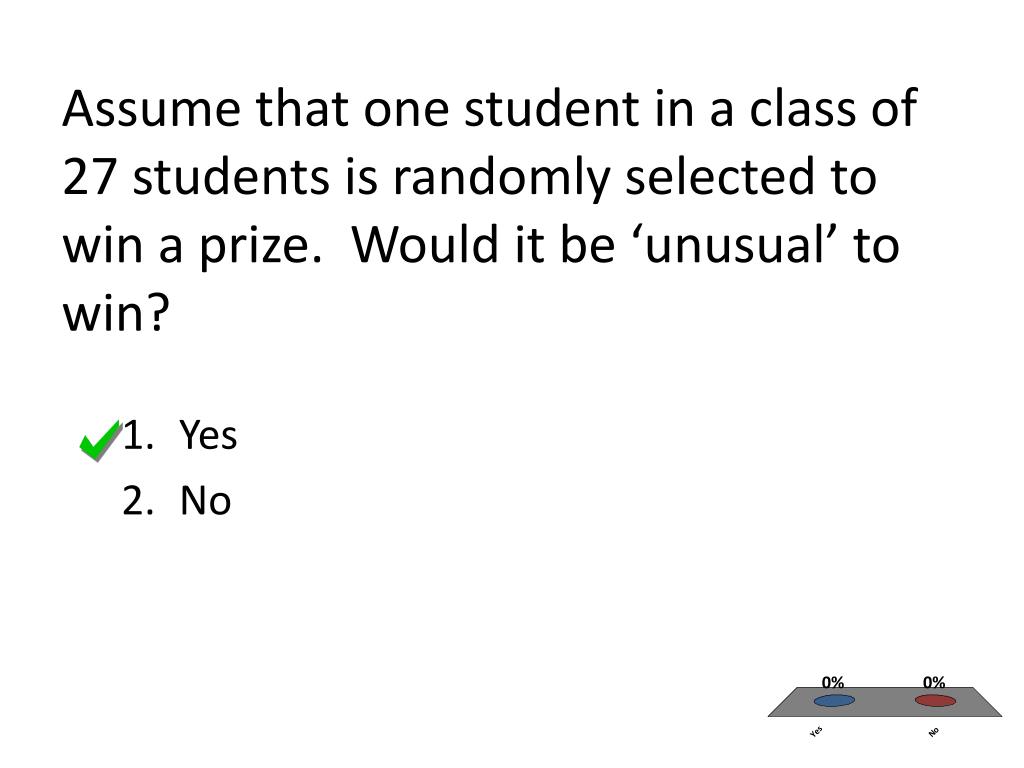The width and height of the screenshot is (1024, 768).
Task: Click the list number 2. before No
Action: [138, 501]
